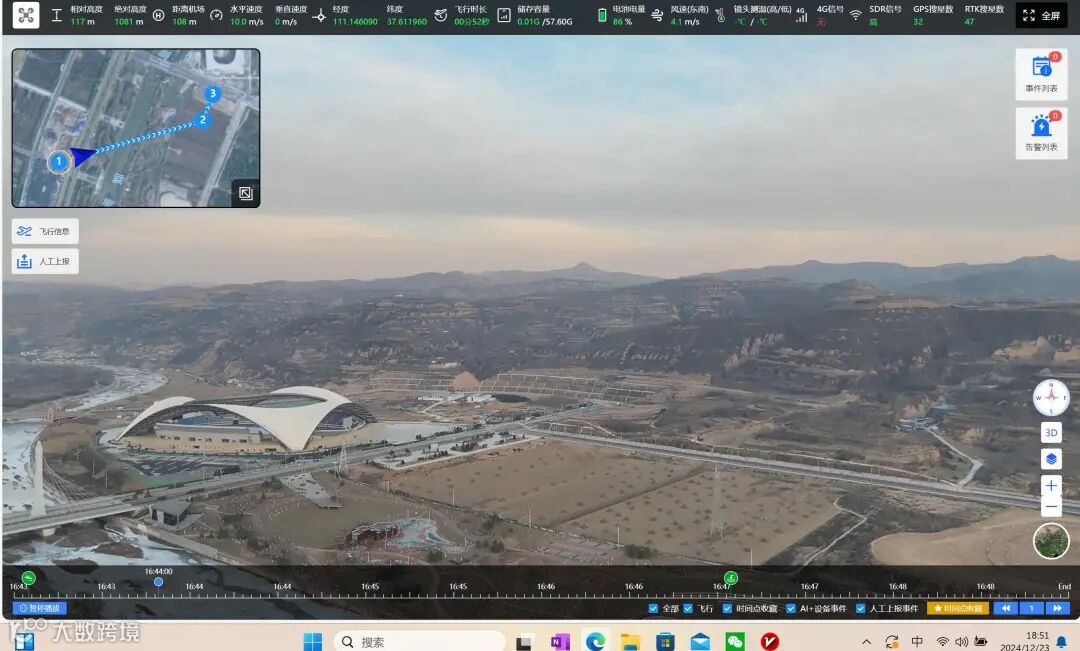The height and width of the screenshot is (651, 1080).
Task: Click the orange 时间点收藏 bookmark button
Action: 958,608
